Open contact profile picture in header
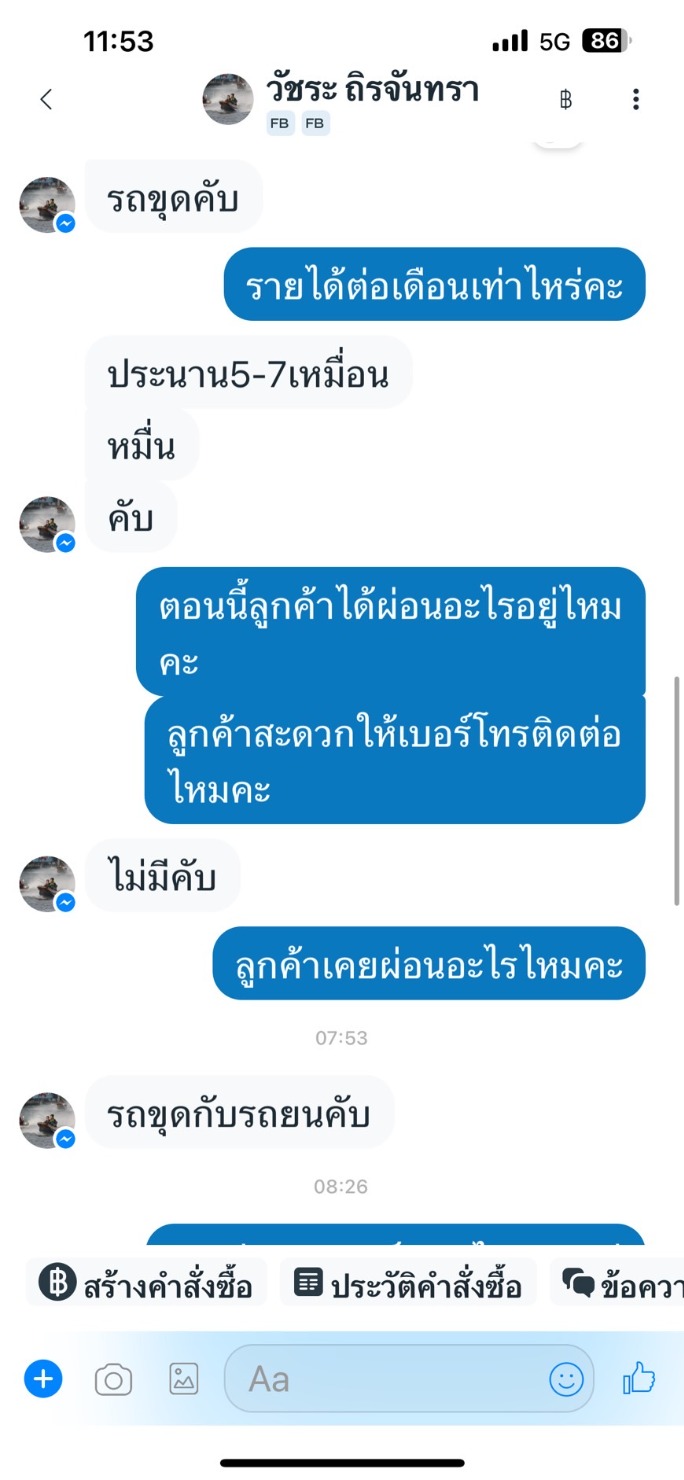This screenshot has width=684, height=1480. [x=228, y=99]
